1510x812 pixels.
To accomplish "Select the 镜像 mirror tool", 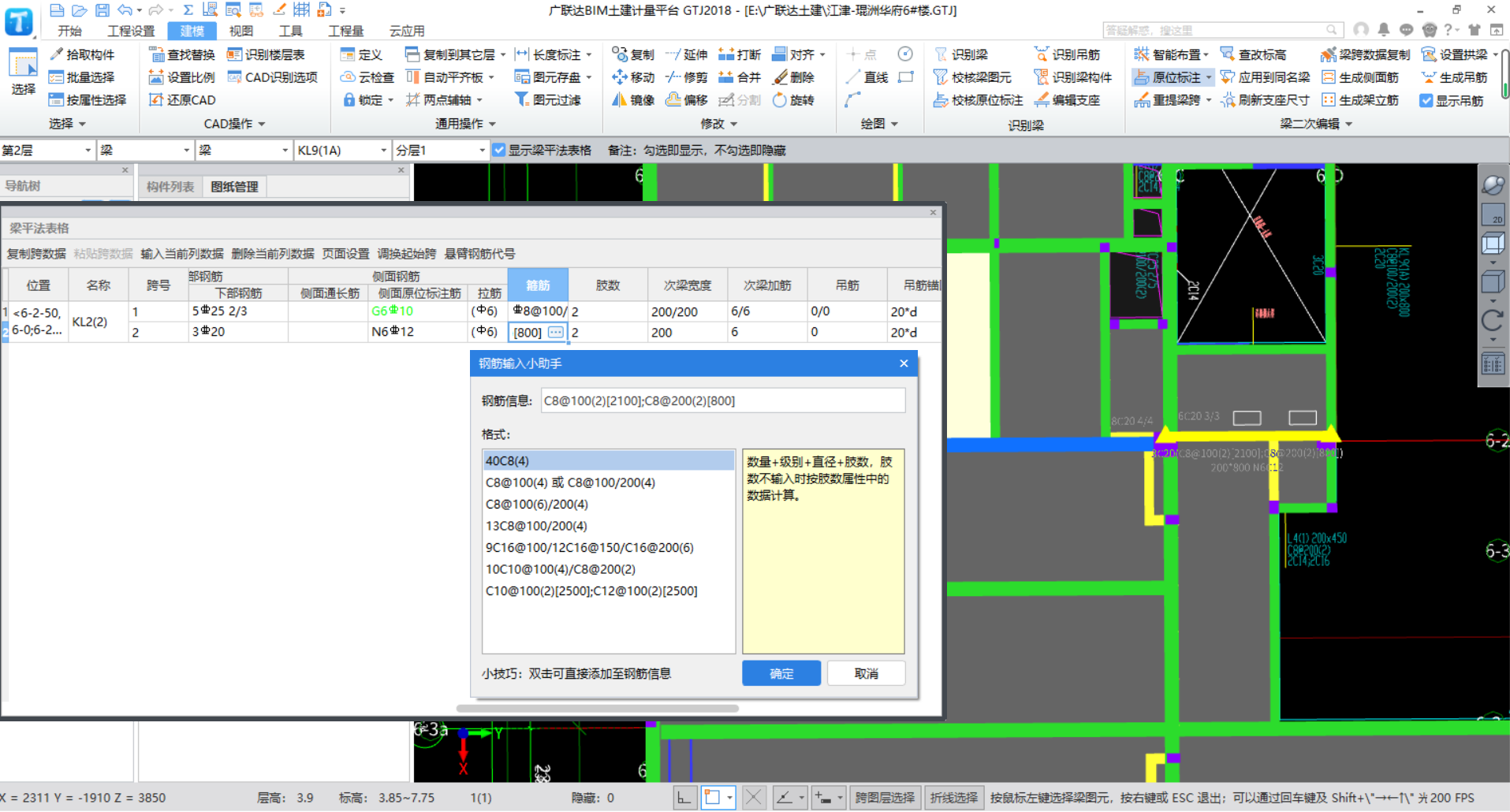I will click(x=633, y=100).
